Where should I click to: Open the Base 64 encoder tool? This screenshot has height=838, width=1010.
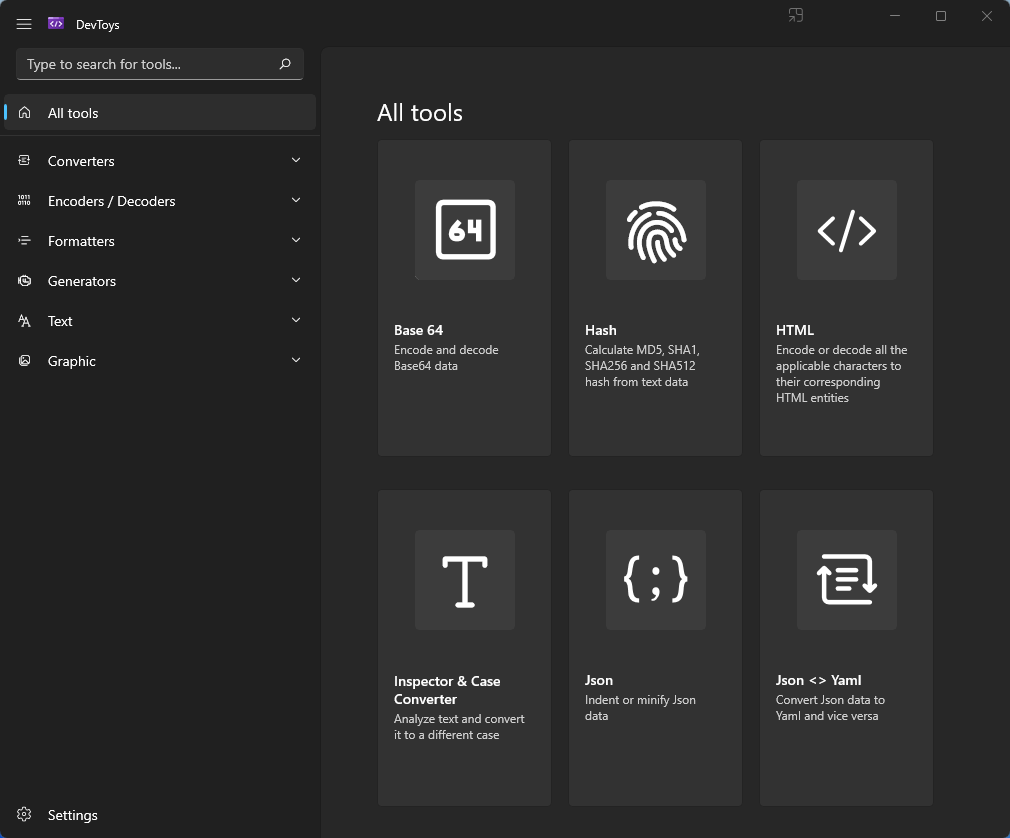(x=463, y=297)
